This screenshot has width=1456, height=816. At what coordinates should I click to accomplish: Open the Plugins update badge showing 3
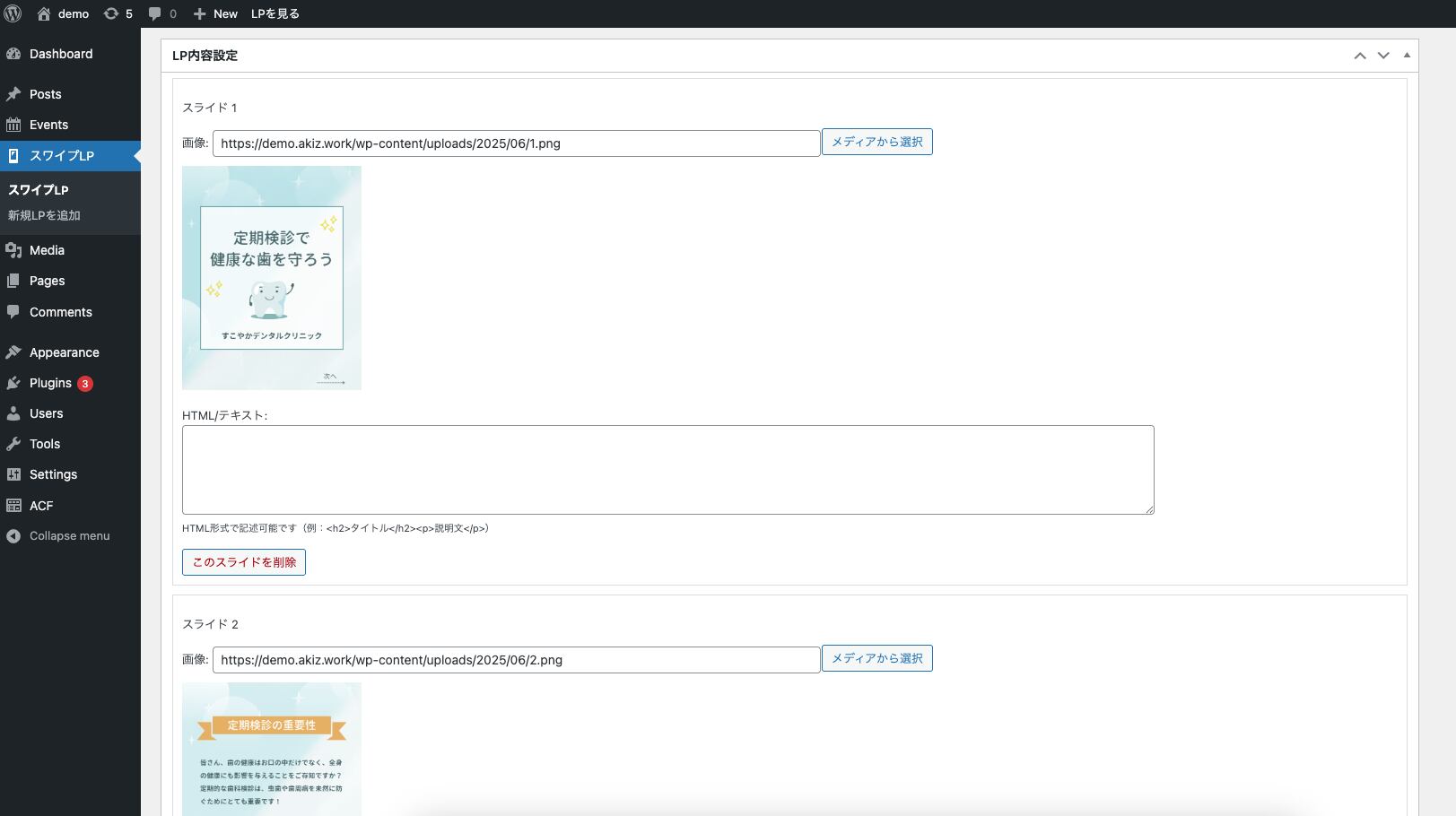click(x=85, y=384)
